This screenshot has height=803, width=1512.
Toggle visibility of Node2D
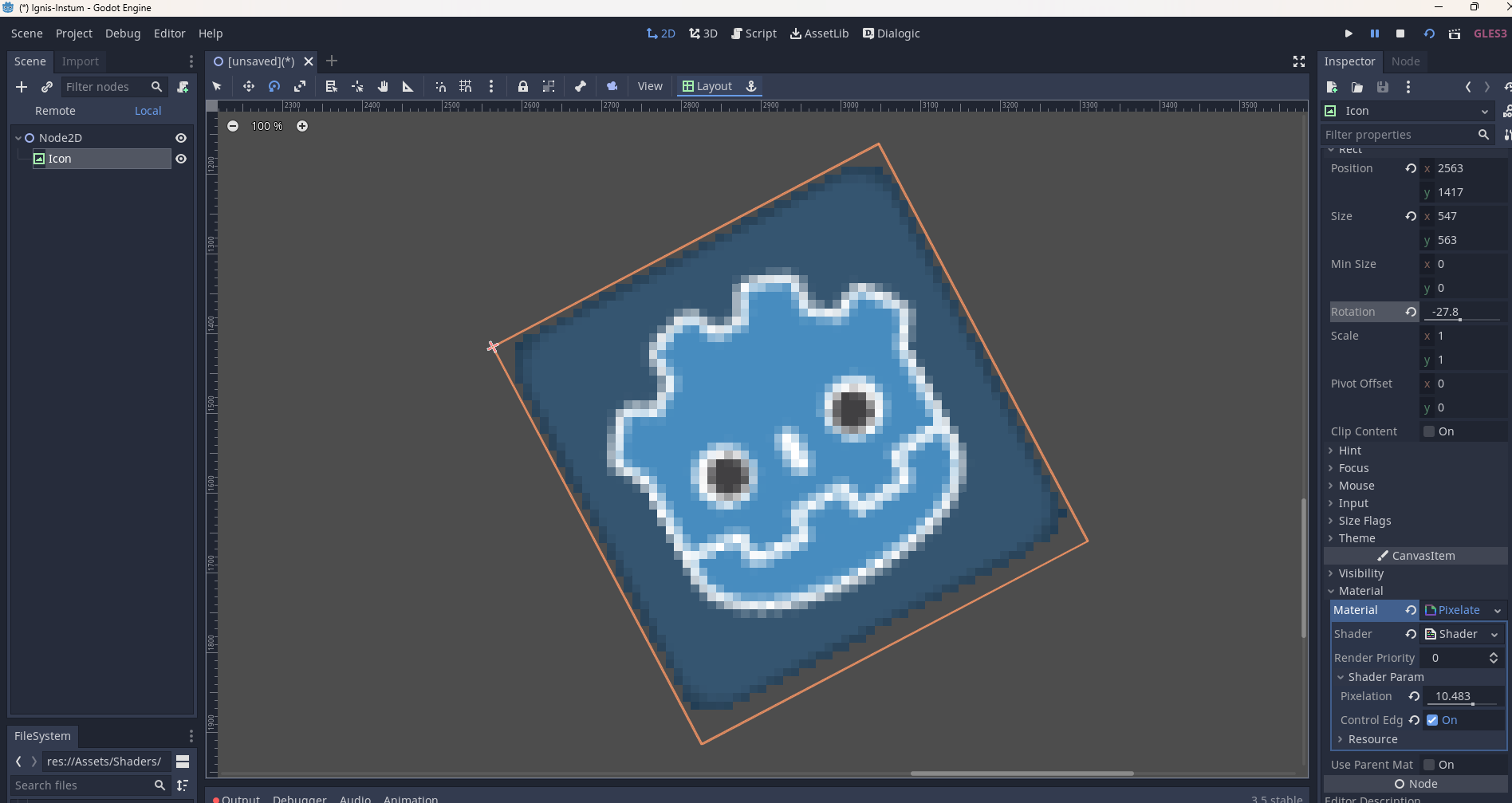coord(181,138)
